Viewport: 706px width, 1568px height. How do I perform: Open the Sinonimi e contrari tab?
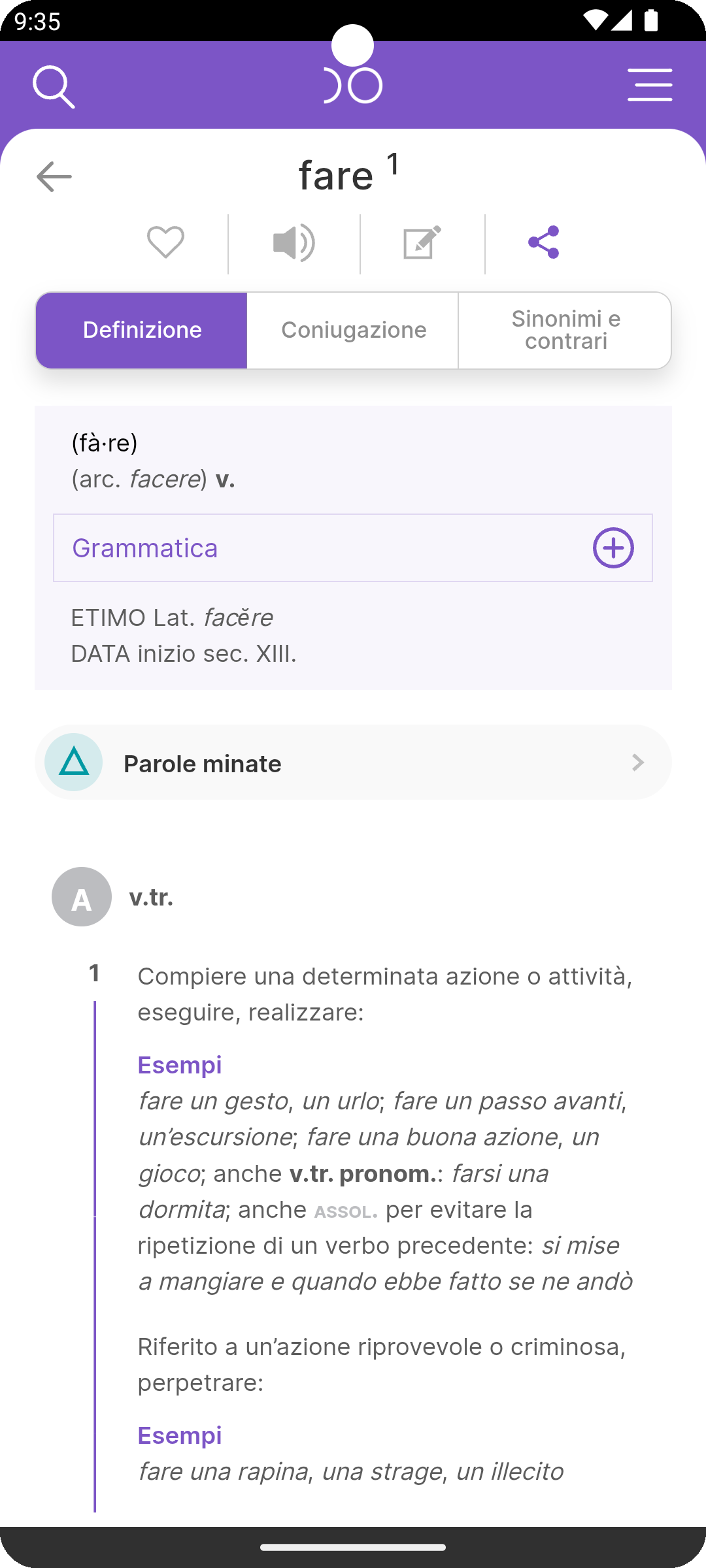click(565, 331)
